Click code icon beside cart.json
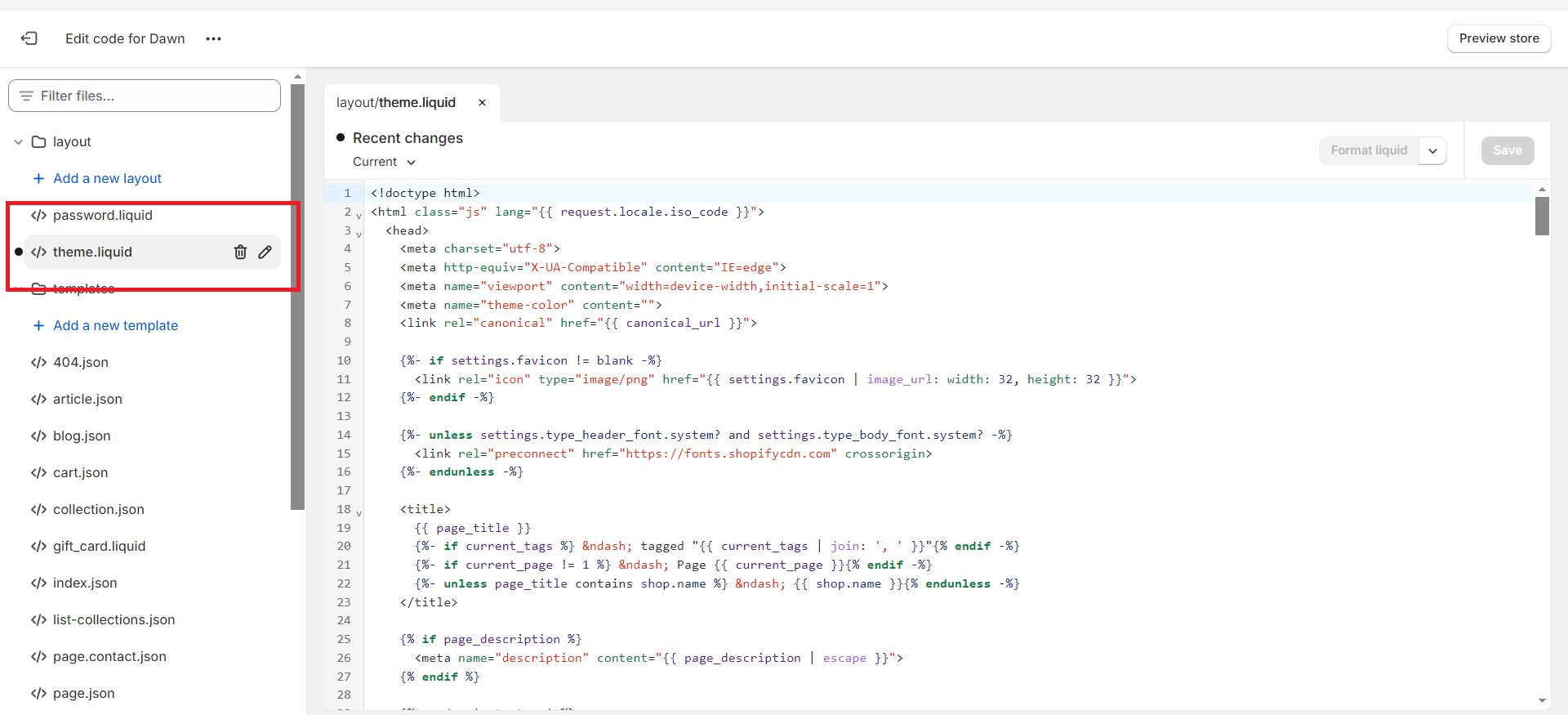This screenshot has height=715, width=1568. pos(38,473)
